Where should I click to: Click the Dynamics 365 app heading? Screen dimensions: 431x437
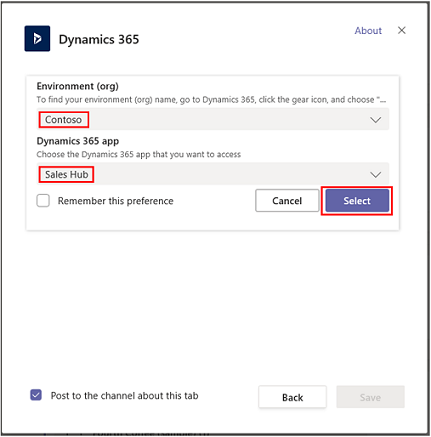[x=78, y=141]
